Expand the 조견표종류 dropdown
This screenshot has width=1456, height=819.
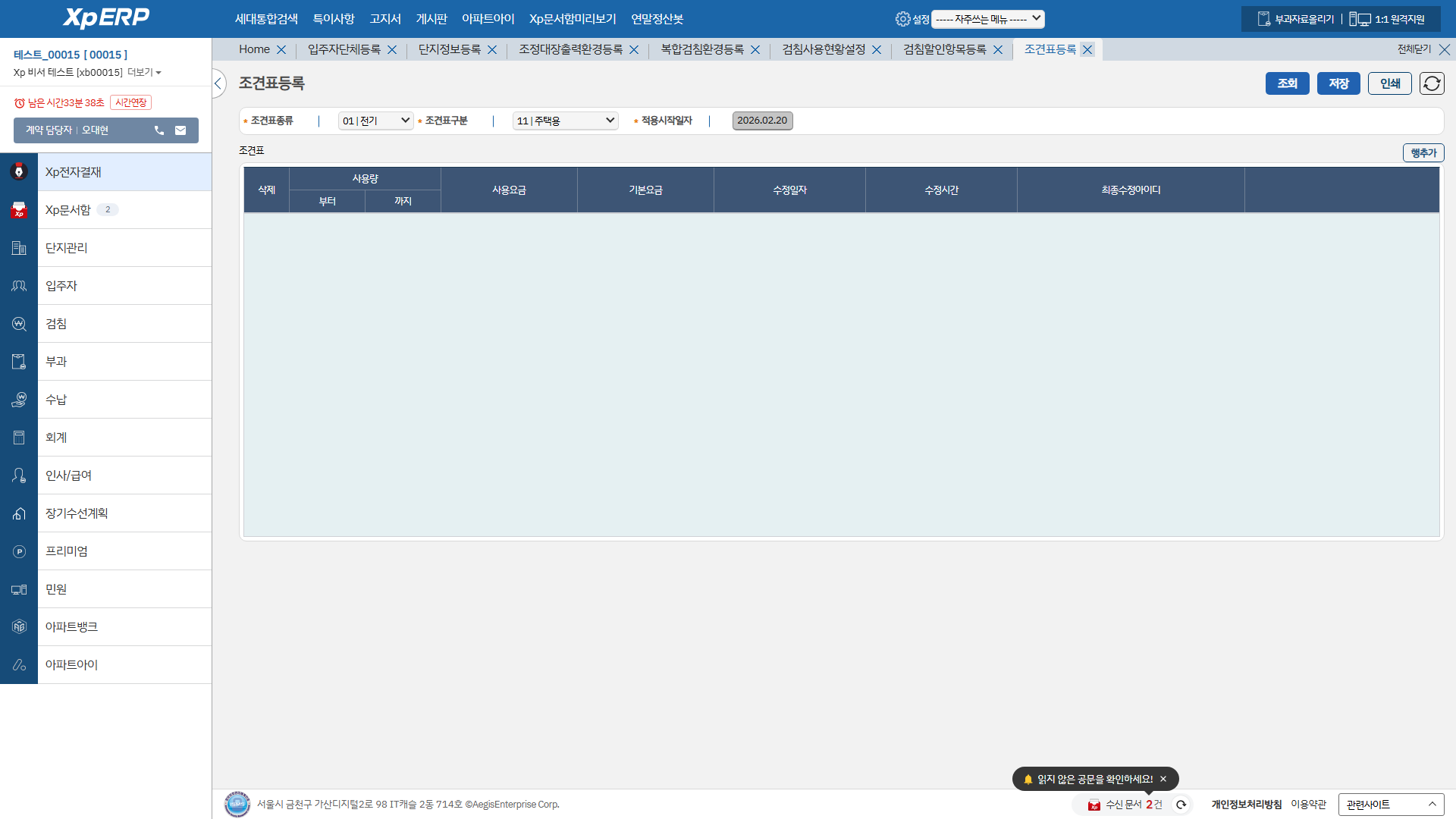tap(375, 121)
